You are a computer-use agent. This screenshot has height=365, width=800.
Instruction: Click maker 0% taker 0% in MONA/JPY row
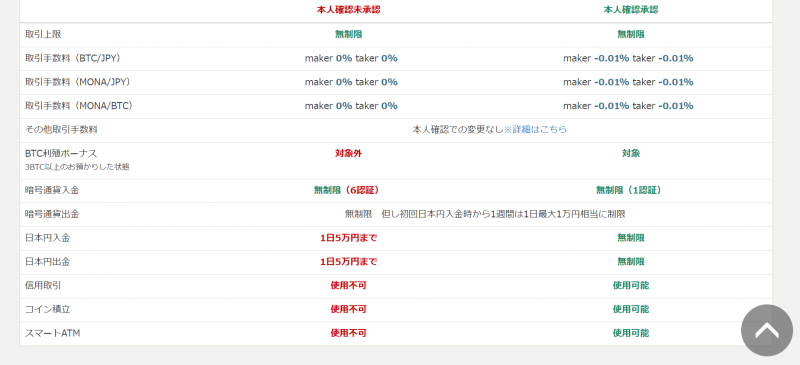click(x=351, y=82)
